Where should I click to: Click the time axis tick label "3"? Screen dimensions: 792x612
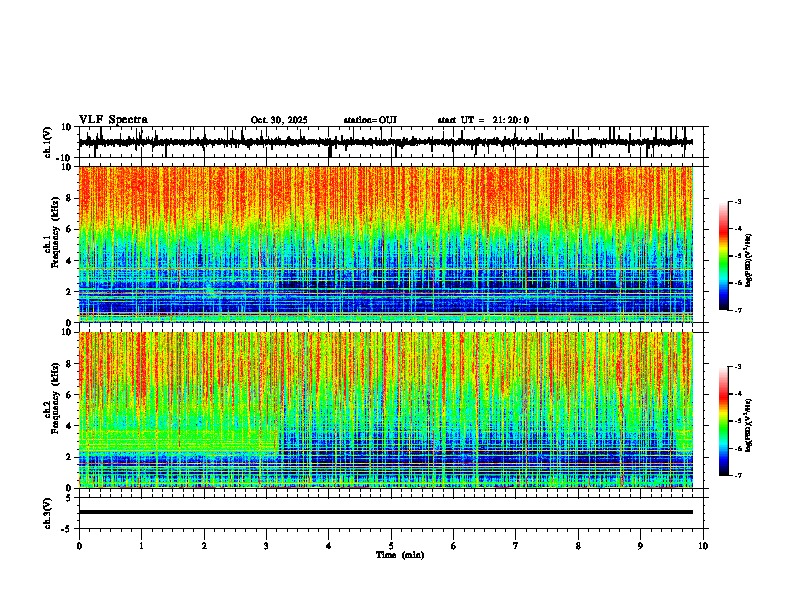point(266,546)
